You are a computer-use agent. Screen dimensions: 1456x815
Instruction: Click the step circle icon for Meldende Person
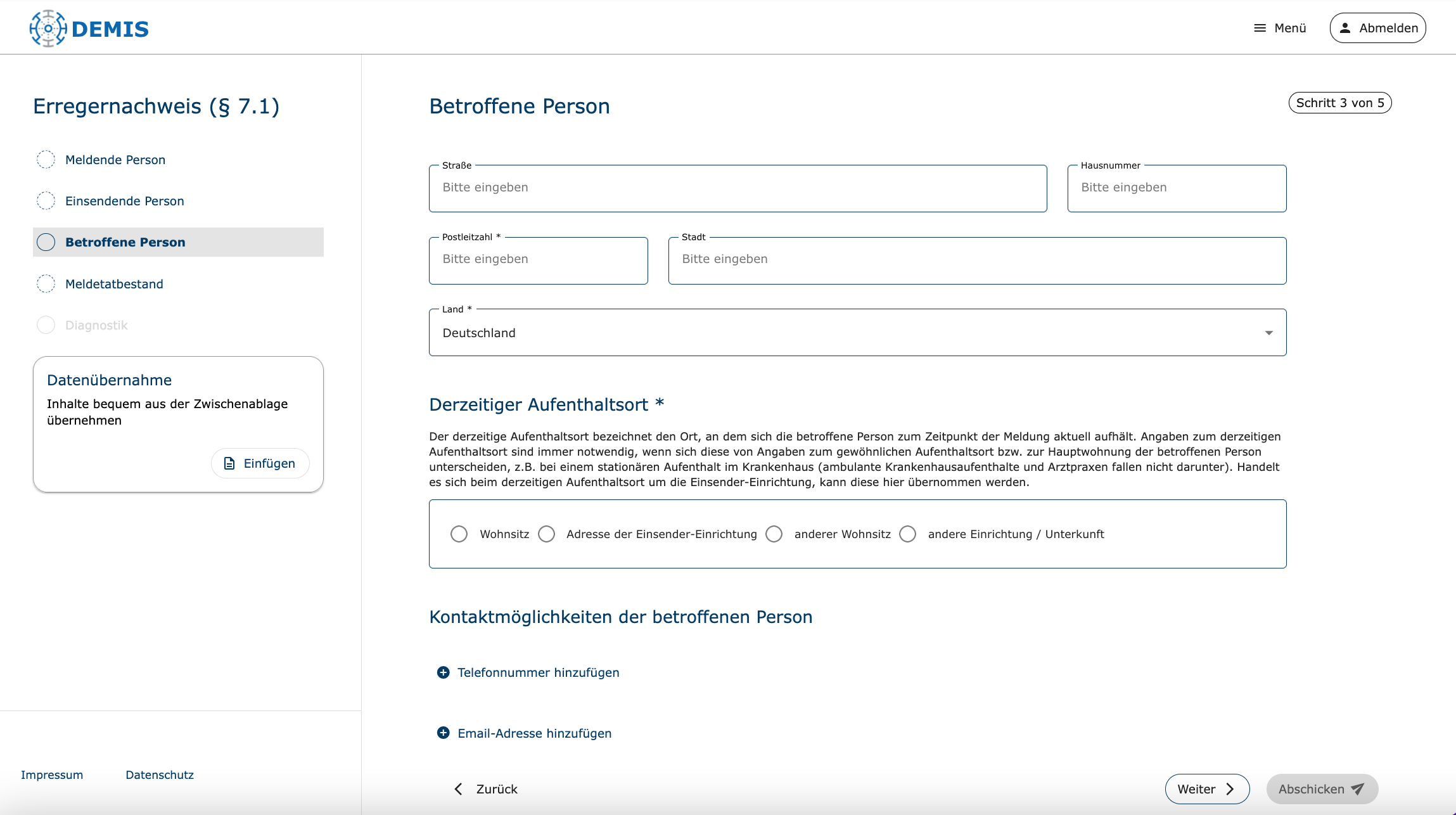(46, 160)
